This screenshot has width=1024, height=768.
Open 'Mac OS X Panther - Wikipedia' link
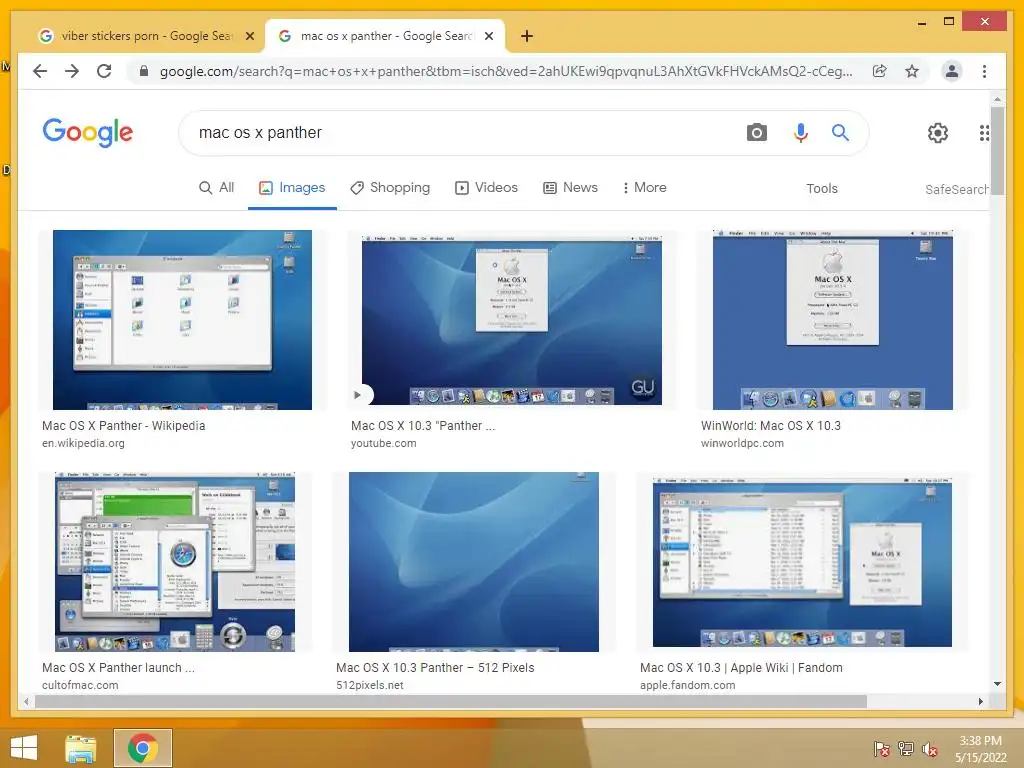point(123,426)
